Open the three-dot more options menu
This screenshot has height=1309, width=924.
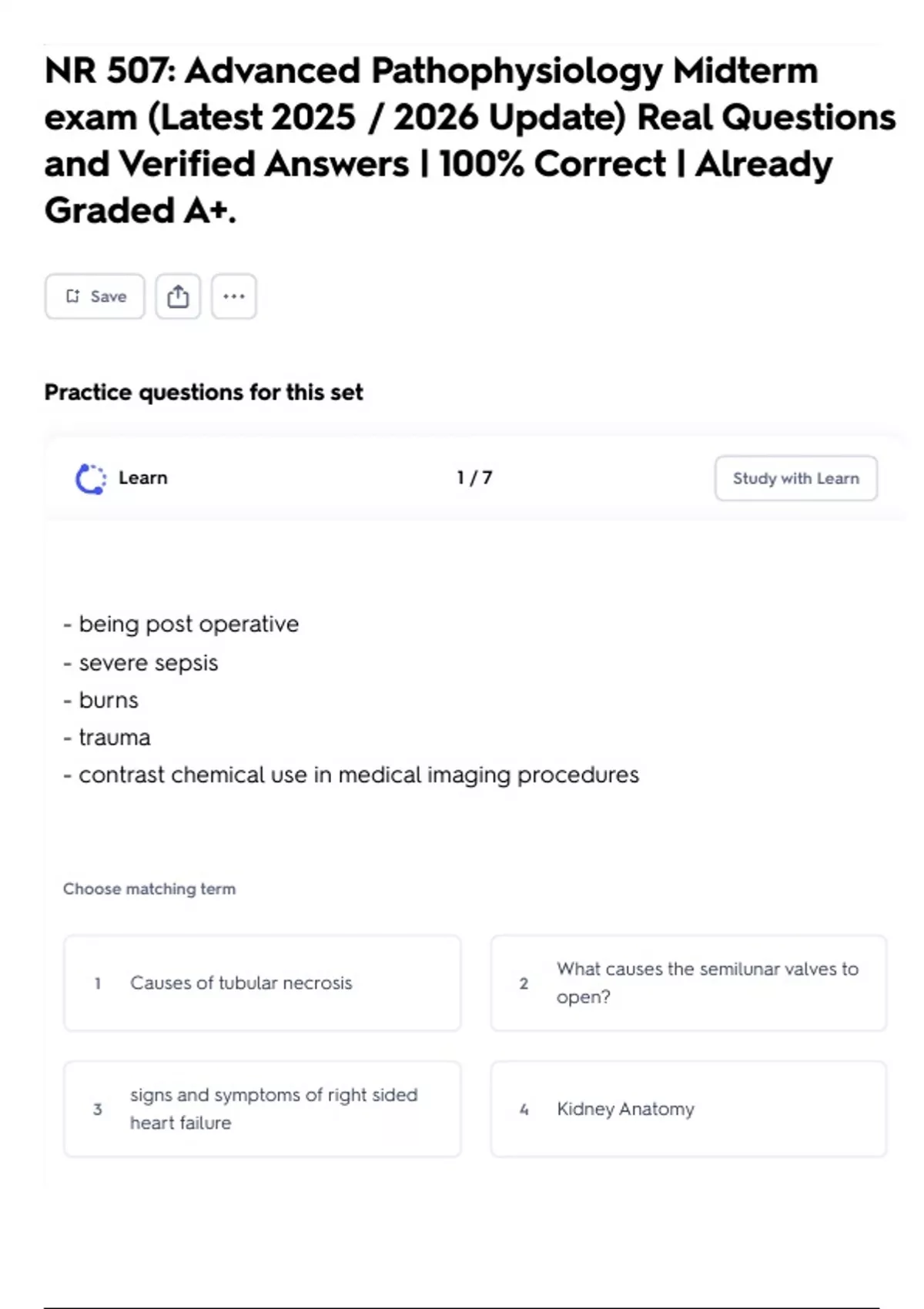[x=234, y=296]
